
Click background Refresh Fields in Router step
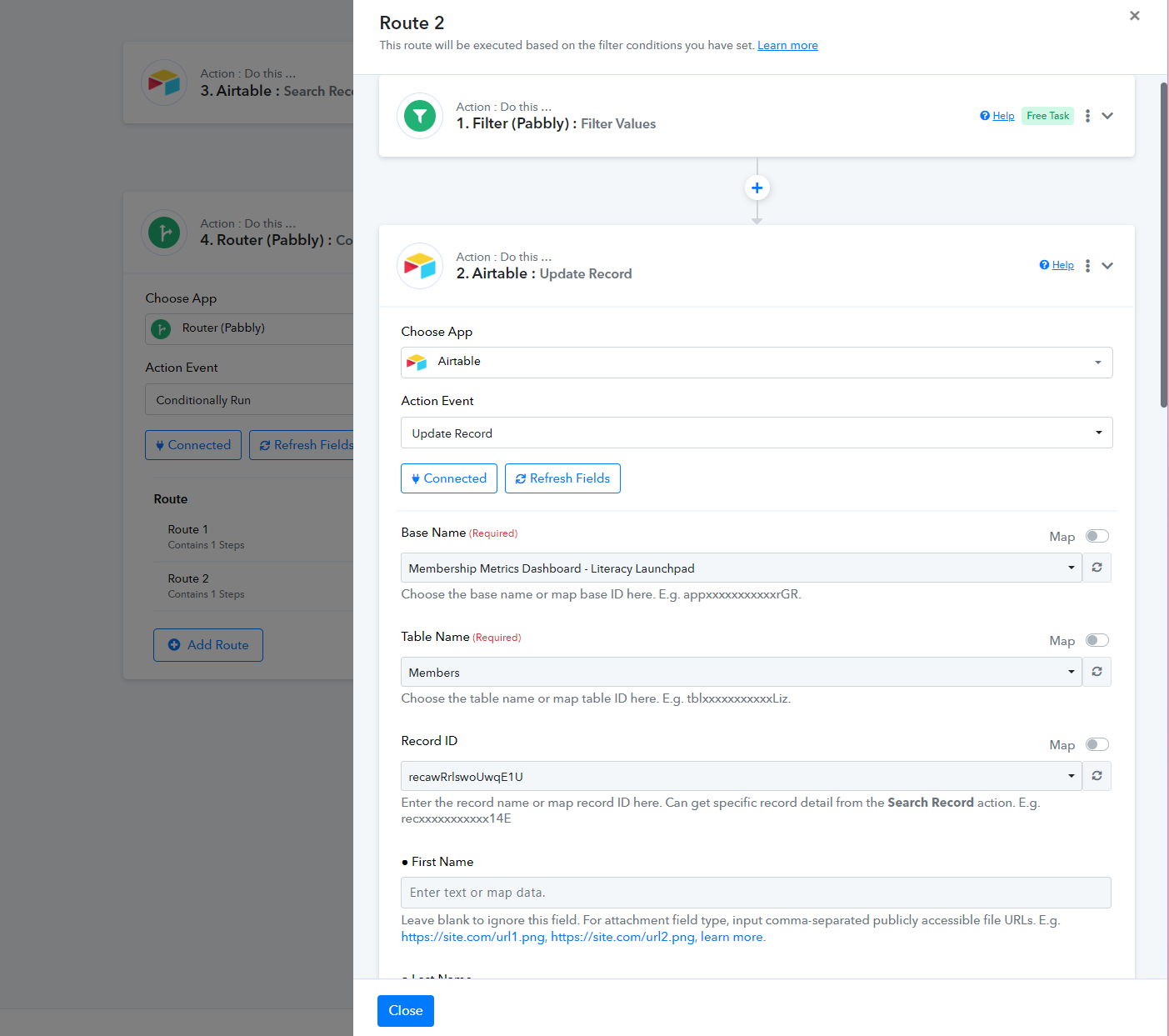point(302,445)
